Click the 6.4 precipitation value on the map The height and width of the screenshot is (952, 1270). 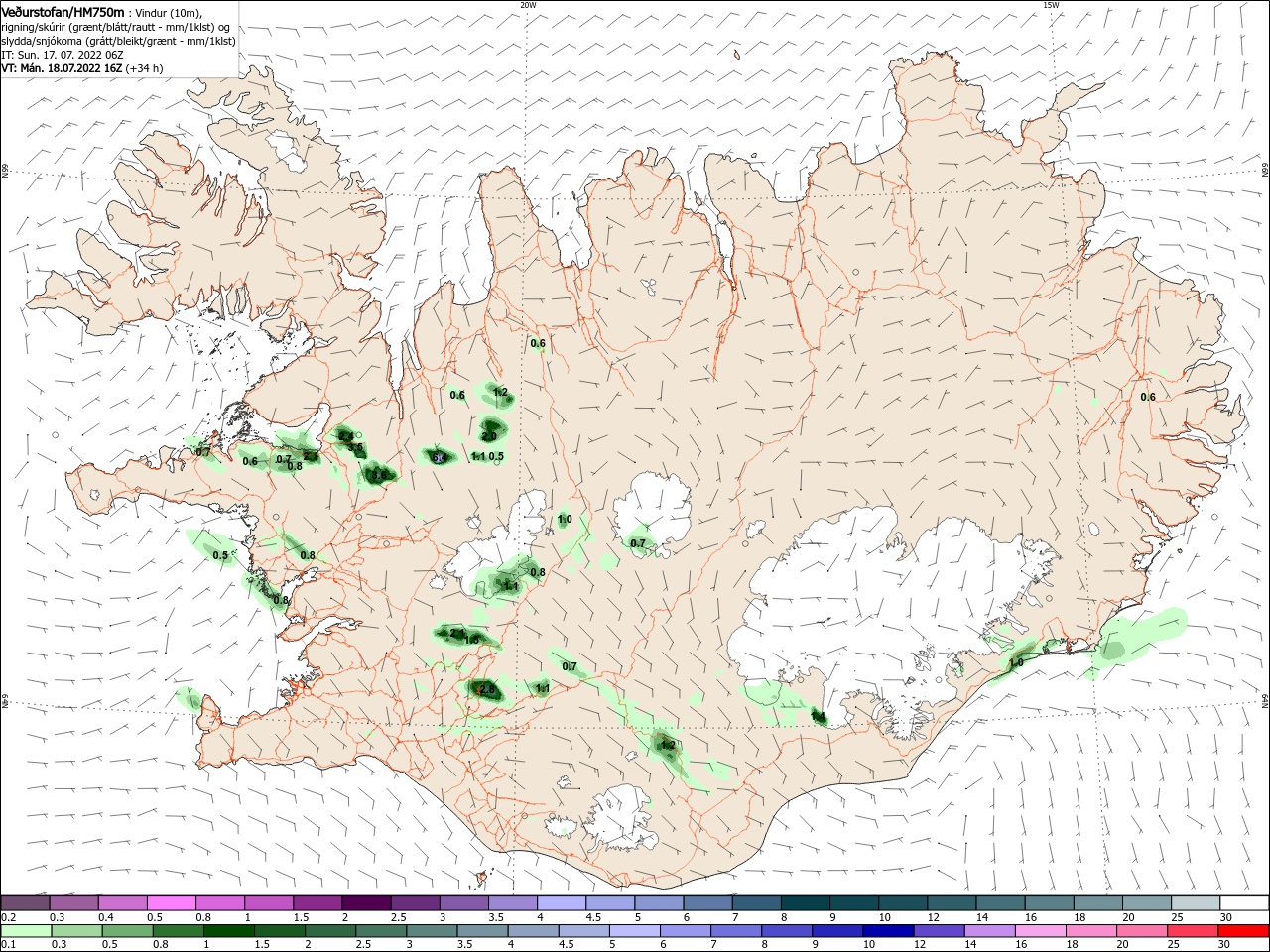tap(438, 457)
